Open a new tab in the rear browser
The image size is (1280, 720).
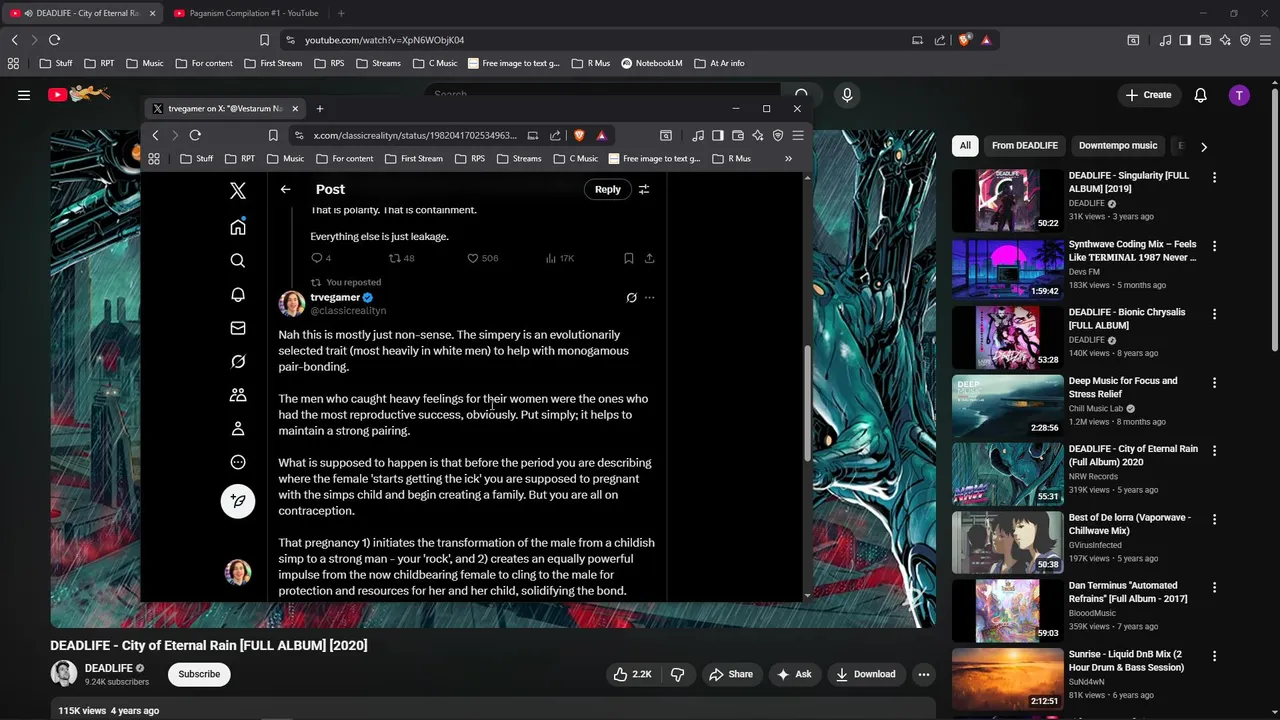point(341,13)
